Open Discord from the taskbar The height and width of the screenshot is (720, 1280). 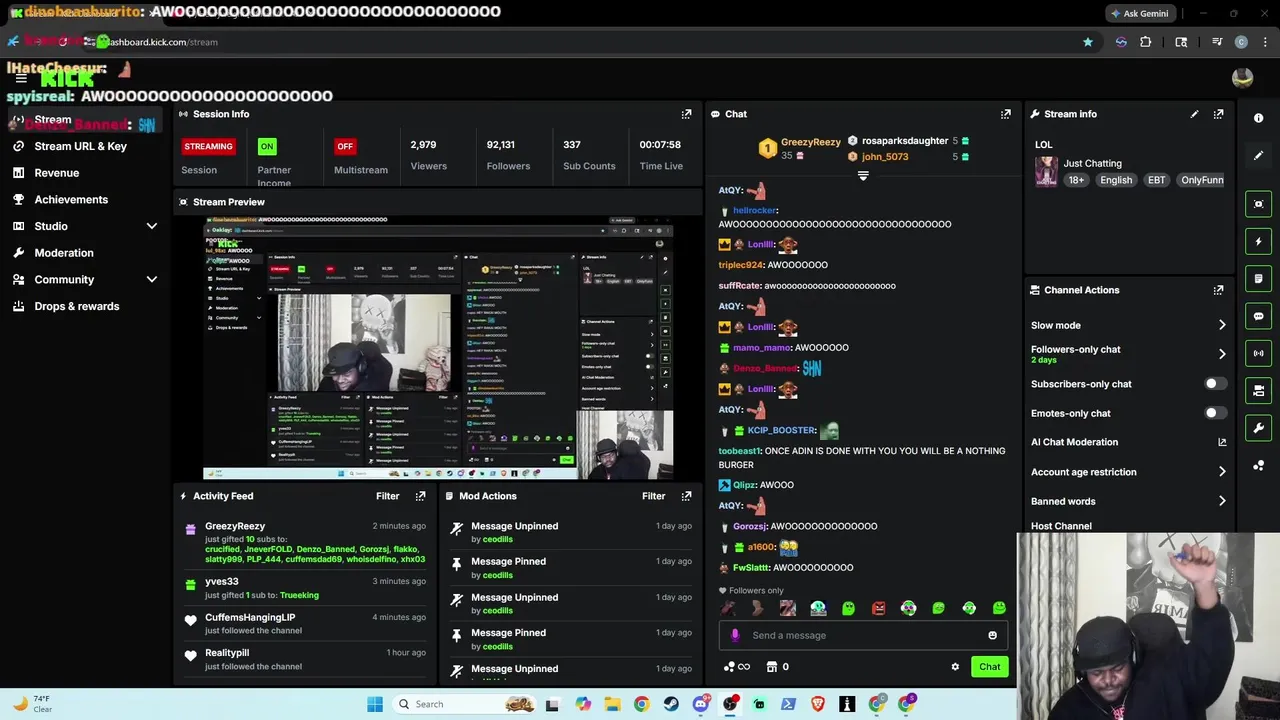pyautogui.click(x=701, y=704)
